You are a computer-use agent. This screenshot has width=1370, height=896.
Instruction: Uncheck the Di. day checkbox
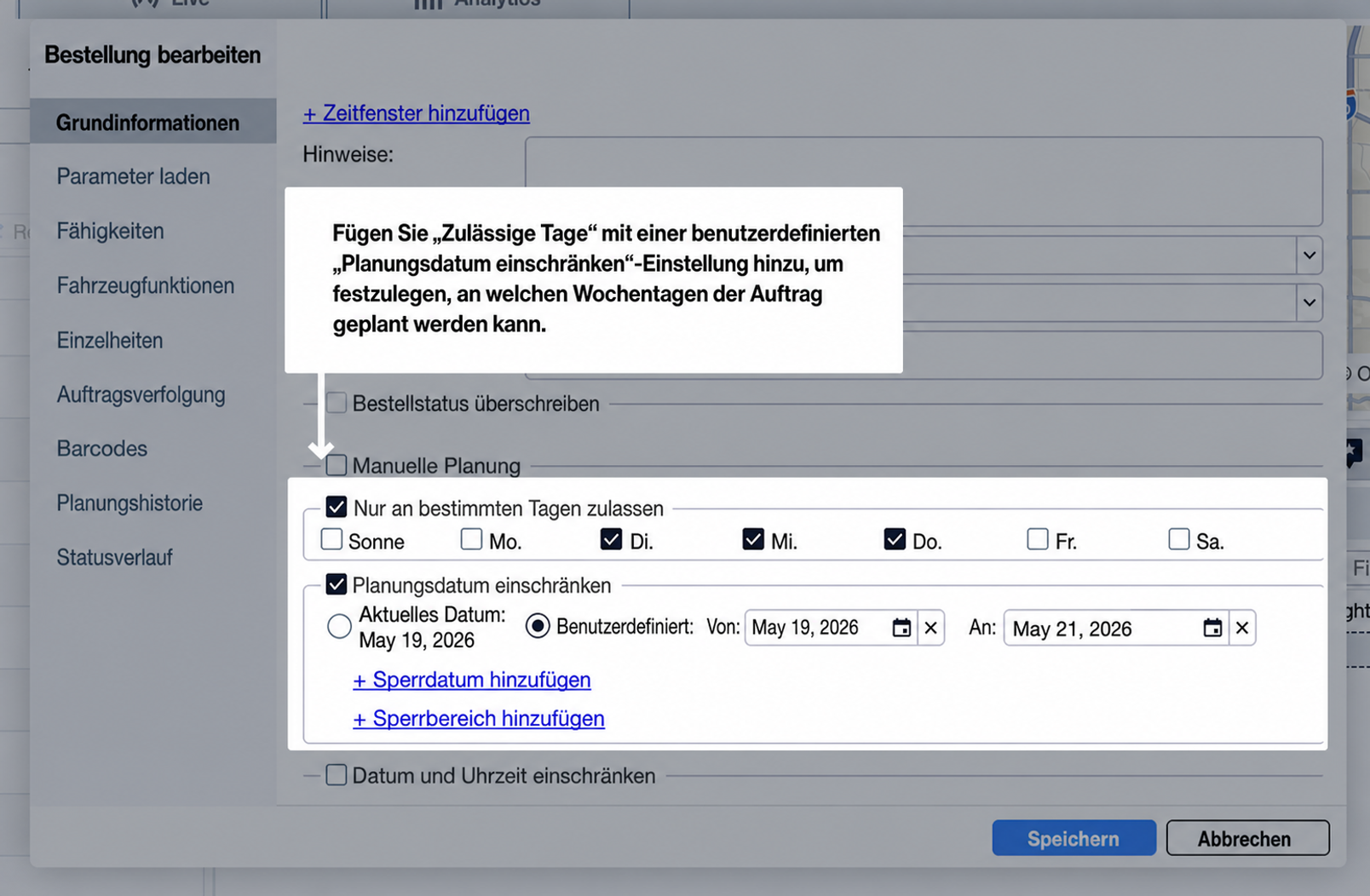pos(611,539)
